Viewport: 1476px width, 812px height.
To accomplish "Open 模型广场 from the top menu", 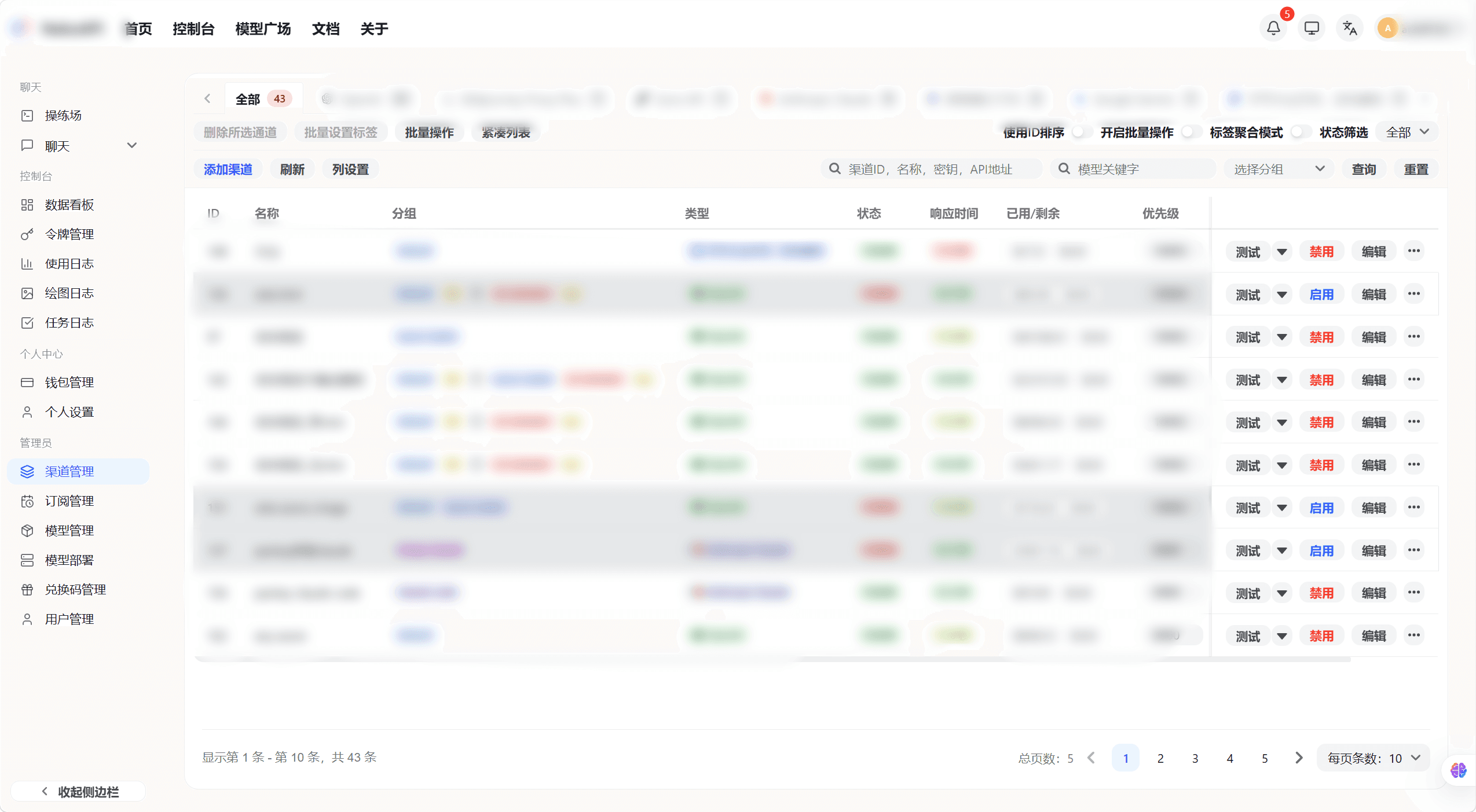I will (262, 28).
